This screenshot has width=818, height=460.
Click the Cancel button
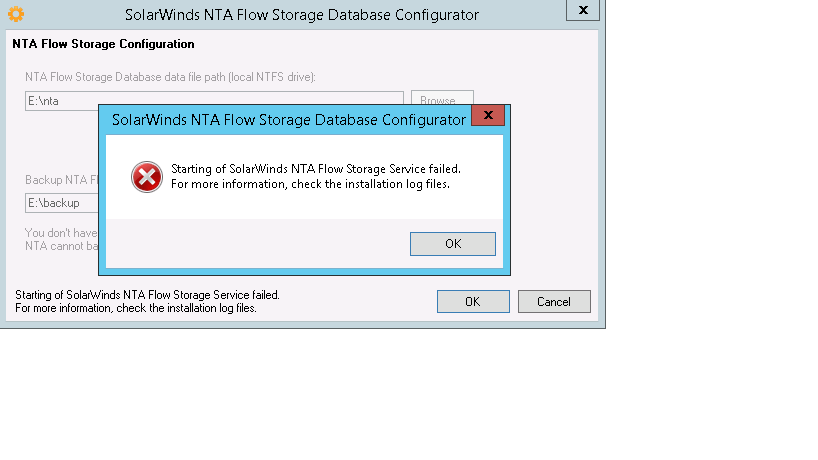point(553,301)
